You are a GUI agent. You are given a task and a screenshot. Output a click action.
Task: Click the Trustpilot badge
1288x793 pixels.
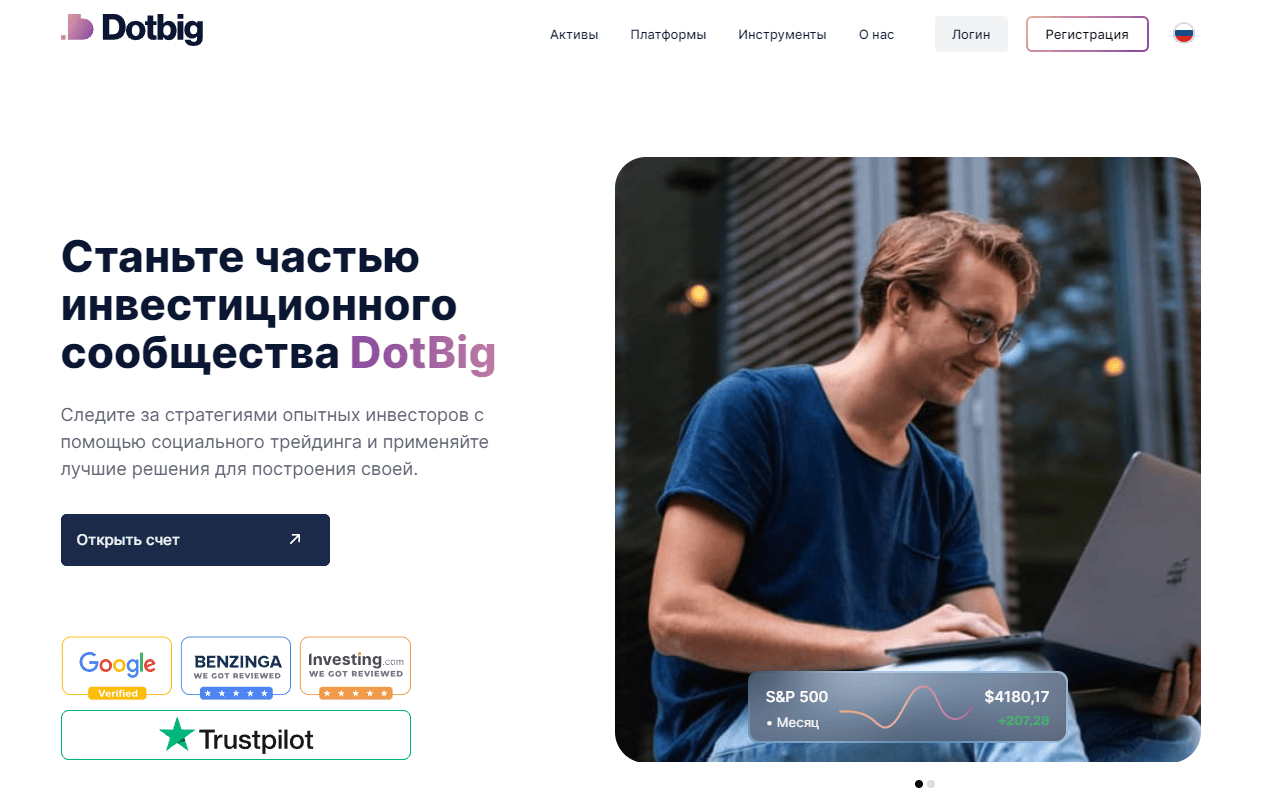[x=236, y=735]
